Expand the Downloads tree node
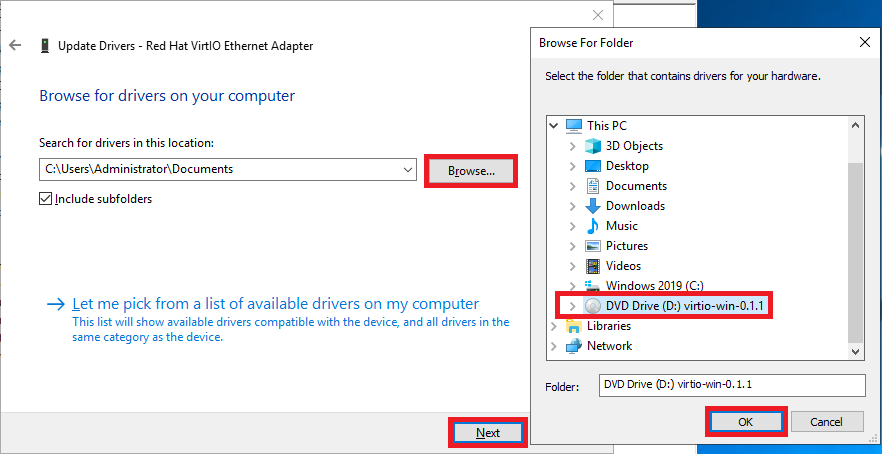This screenshot has width=882, height=454. click(573, 206)
